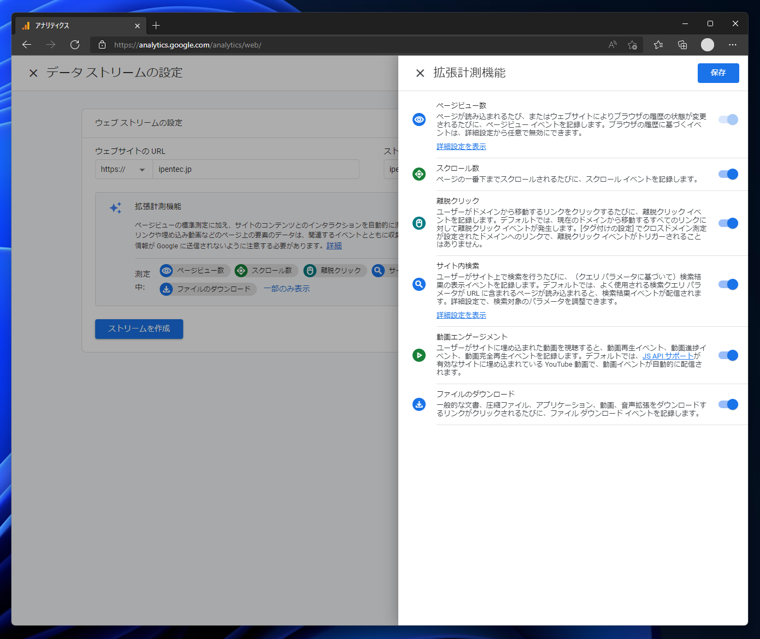
Task: Open the https:// protocol dropdown
Action: click(123, 169)
